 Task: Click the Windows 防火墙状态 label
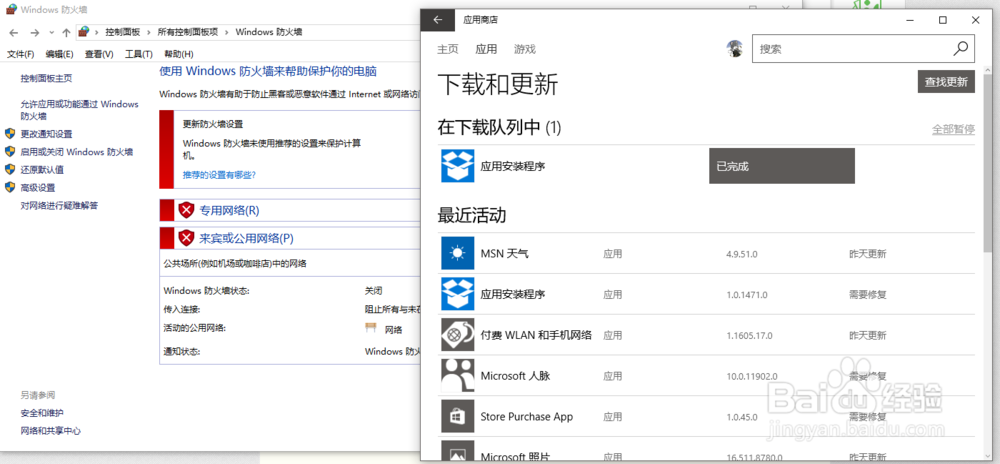click(206, 291)
